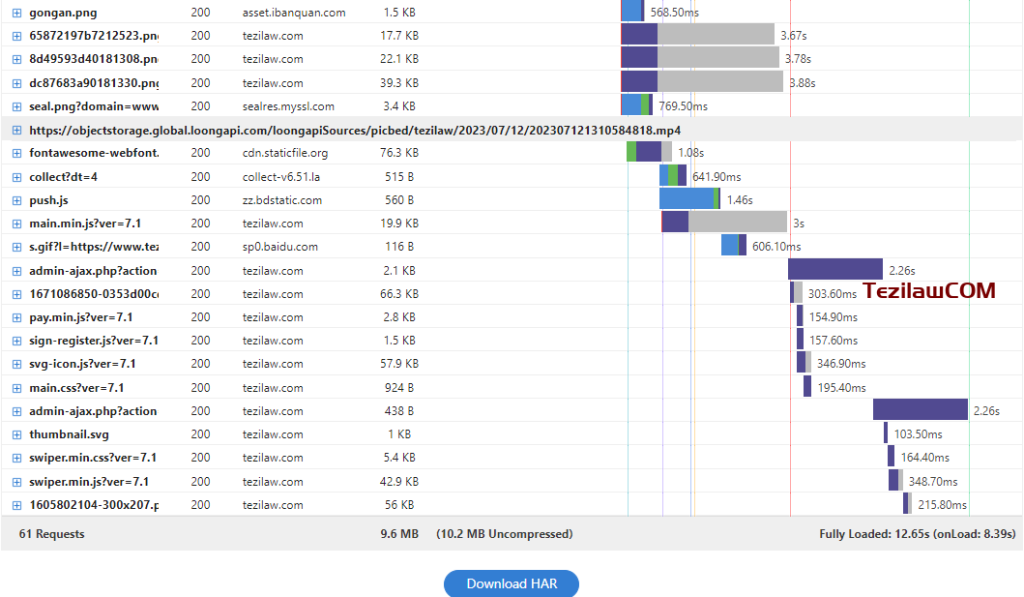This screenshot has width=1024, height=597.
Task: Click the 61 Requests summary text
Action: tap(52, 534)
